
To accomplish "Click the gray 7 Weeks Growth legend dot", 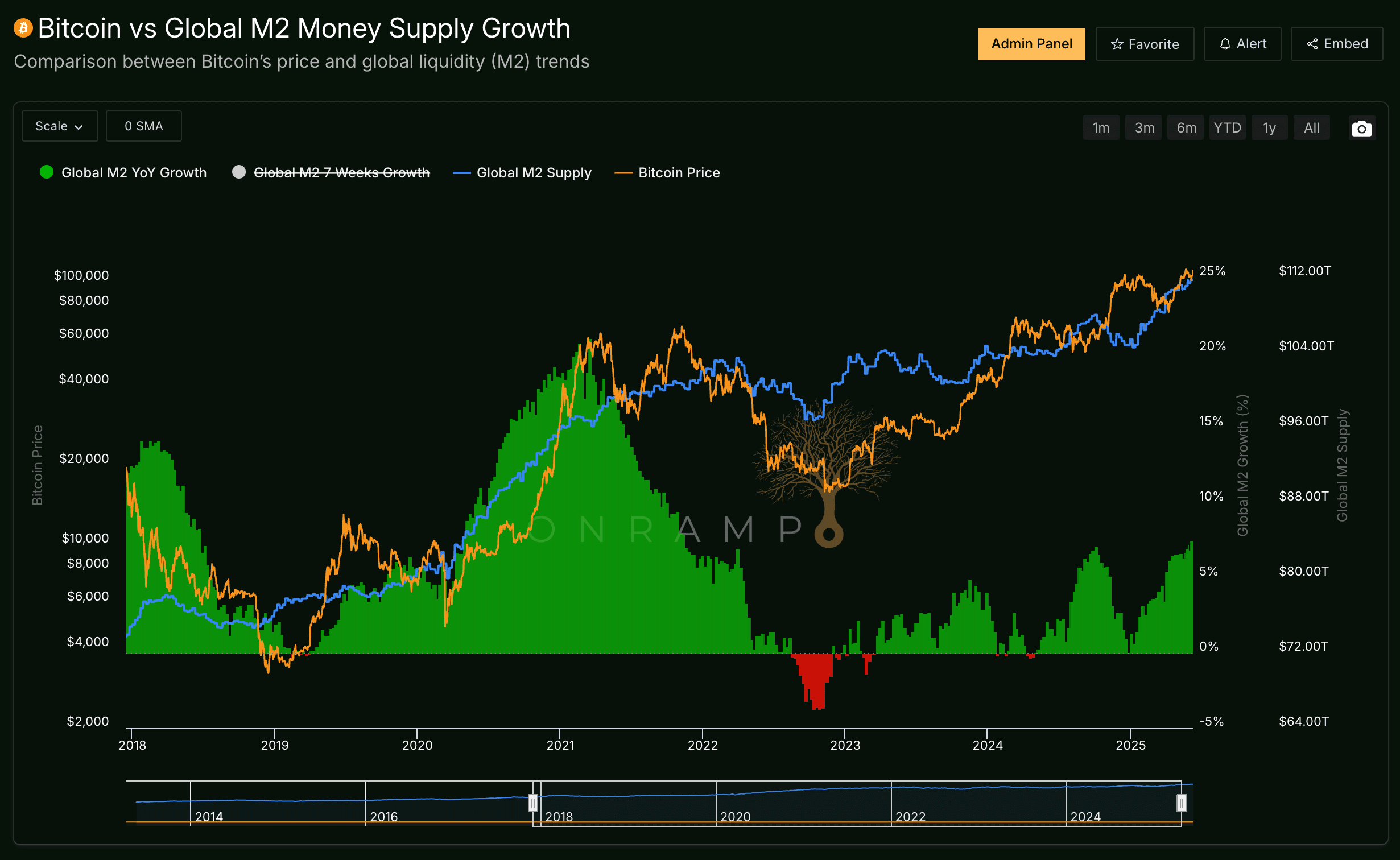I will tap(239, 172).
